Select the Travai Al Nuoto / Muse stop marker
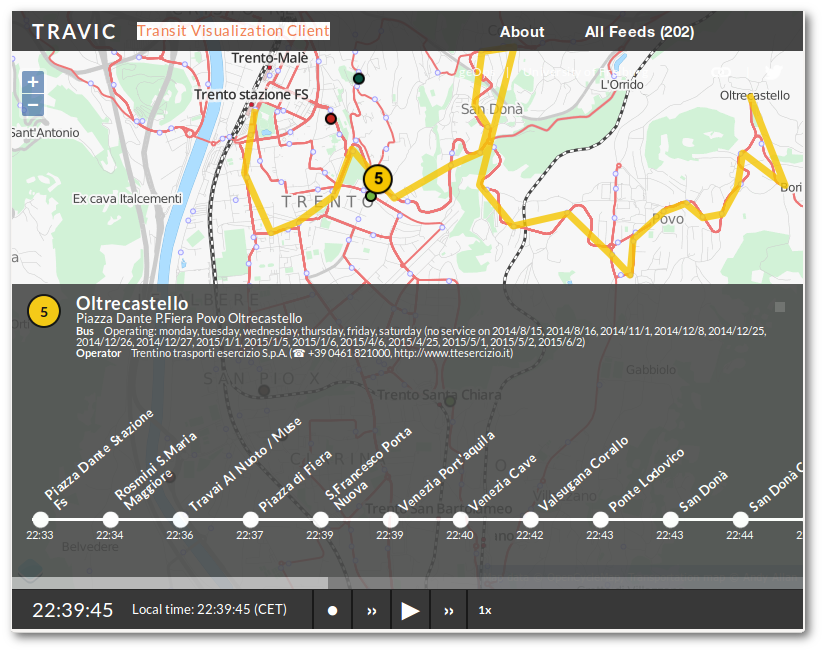824x652 pixels. coord(180,520)
